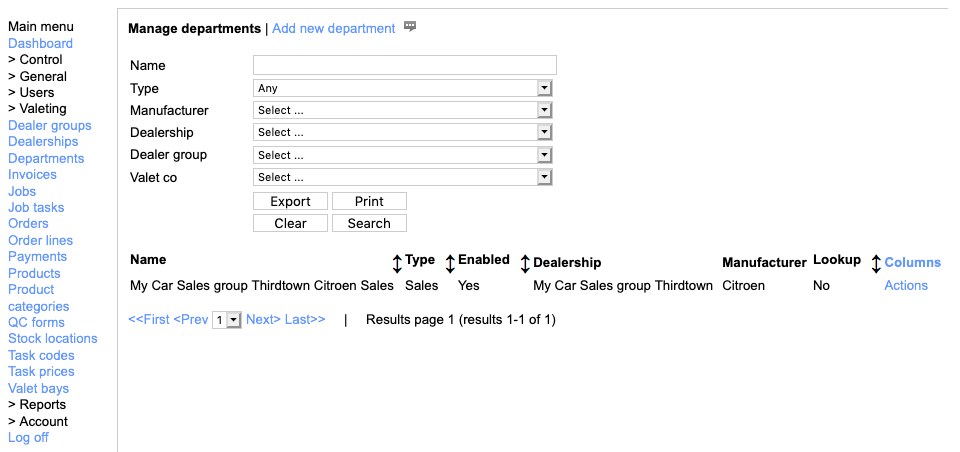960x452 pixels.
Task: Open Dashboard from the main menu
Action: pyautogui.click(x=40, y=44)
